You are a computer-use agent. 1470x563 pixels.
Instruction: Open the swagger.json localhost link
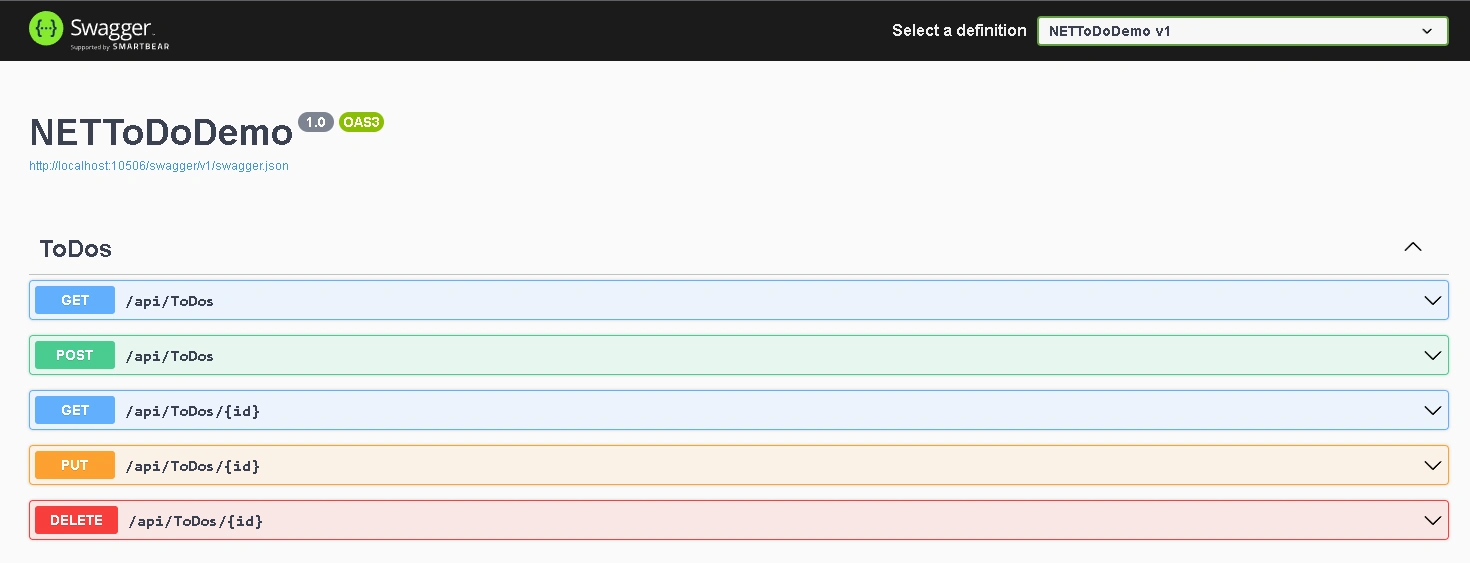[x=159, y=166]
